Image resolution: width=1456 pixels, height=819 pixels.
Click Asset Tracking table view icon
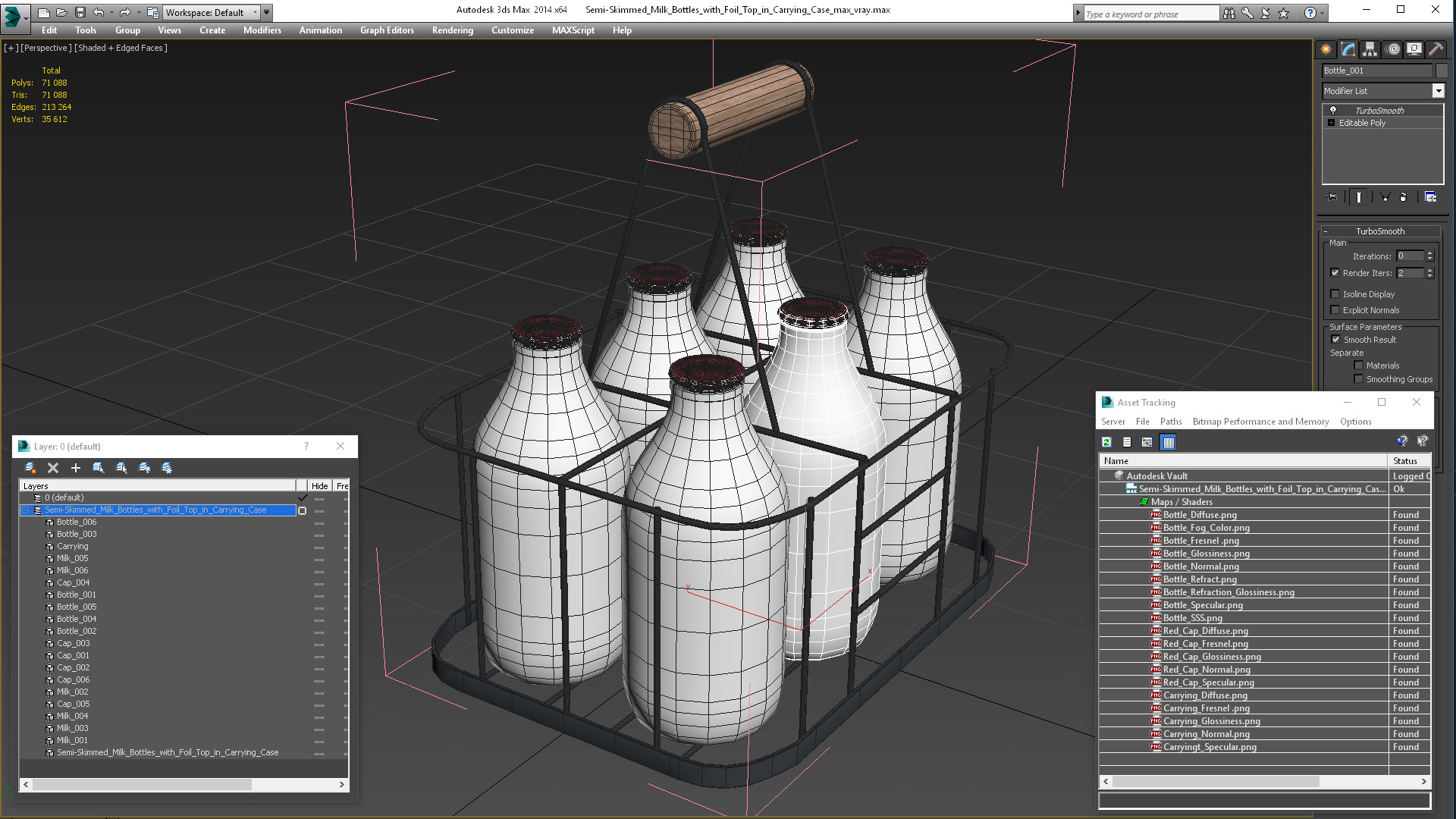coord(1169,442)
